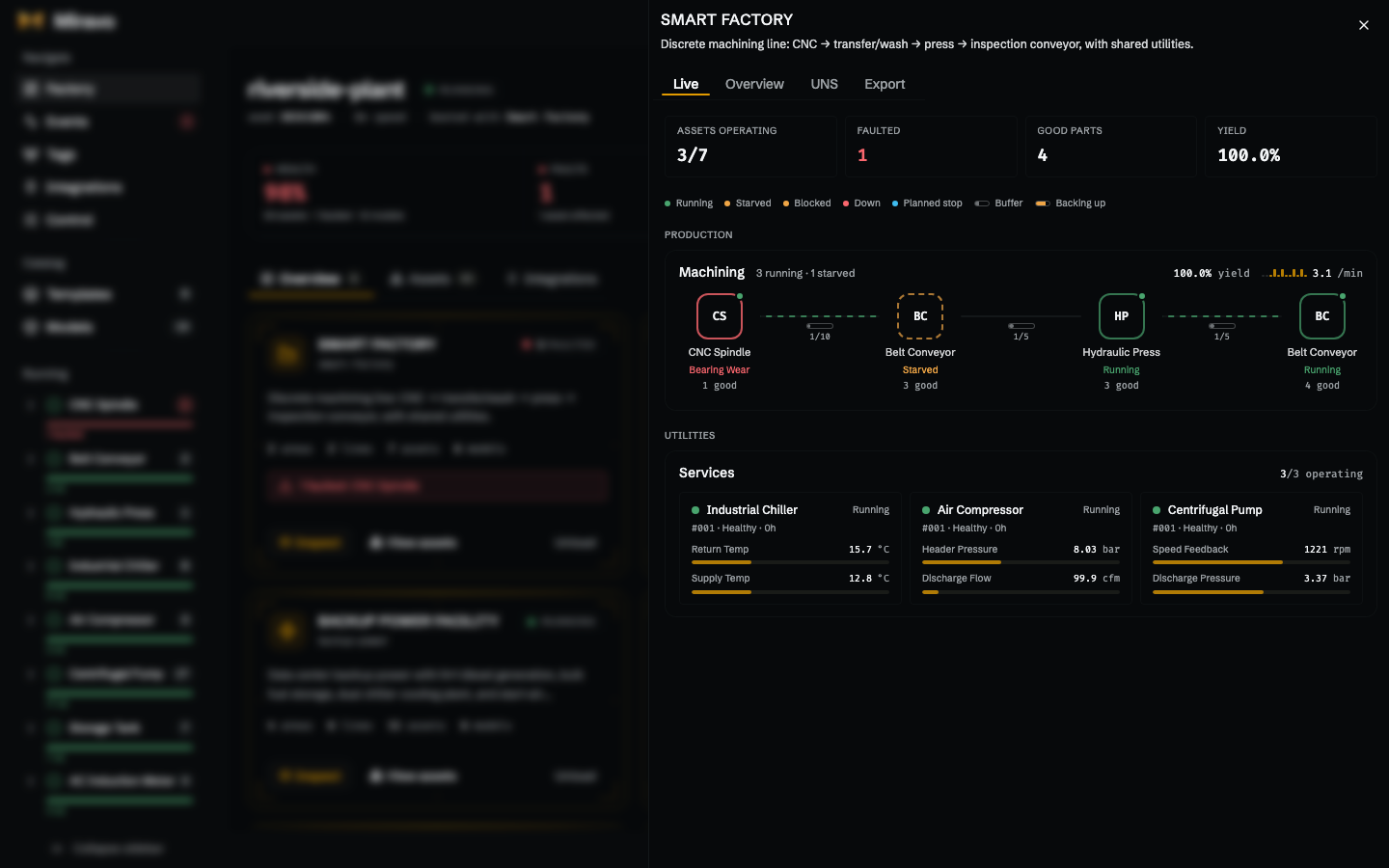Click the Good Parts card

pos(1111,147)
